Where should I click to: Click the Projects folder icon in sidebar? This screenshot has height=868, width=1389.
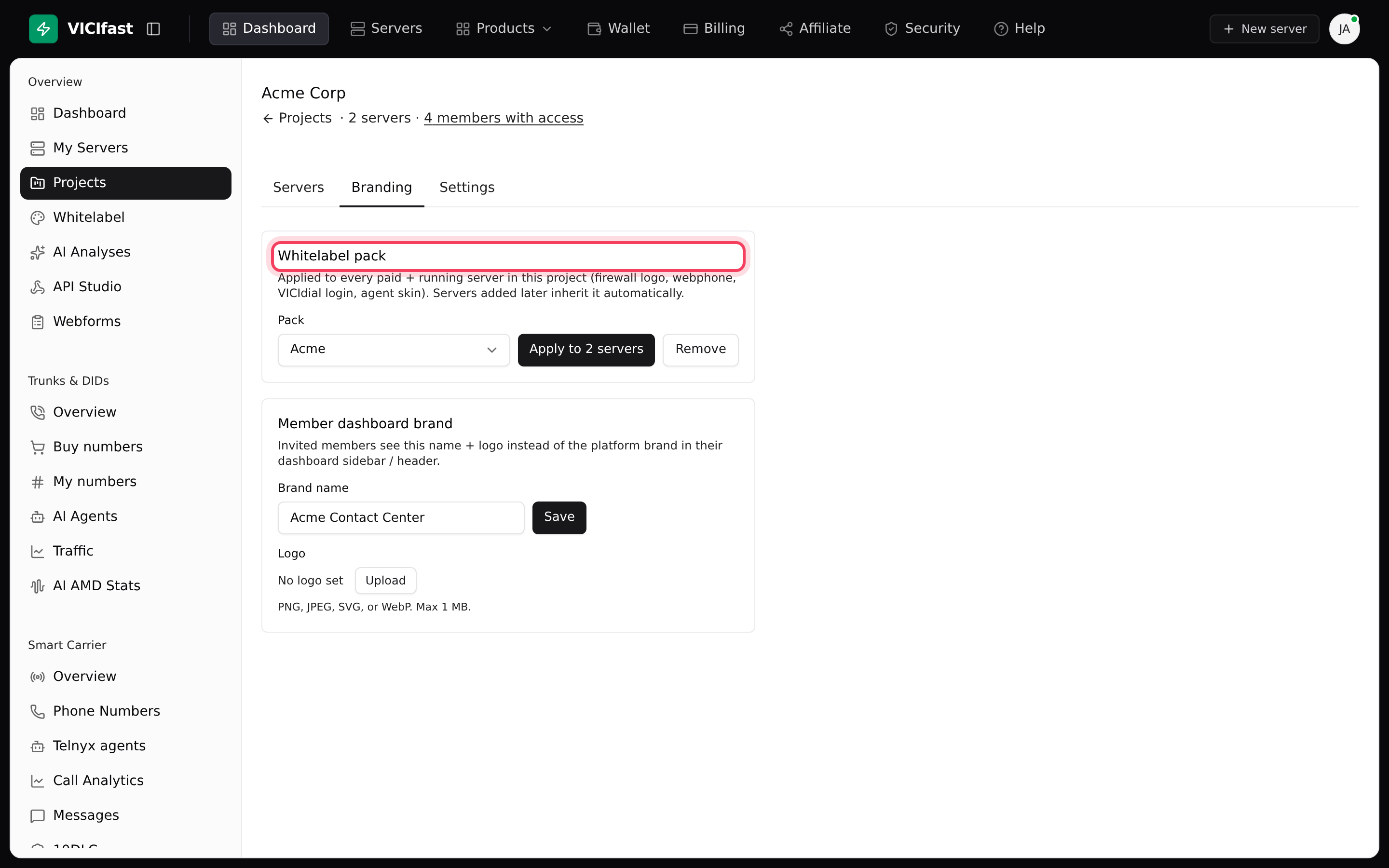pos(37,183)
